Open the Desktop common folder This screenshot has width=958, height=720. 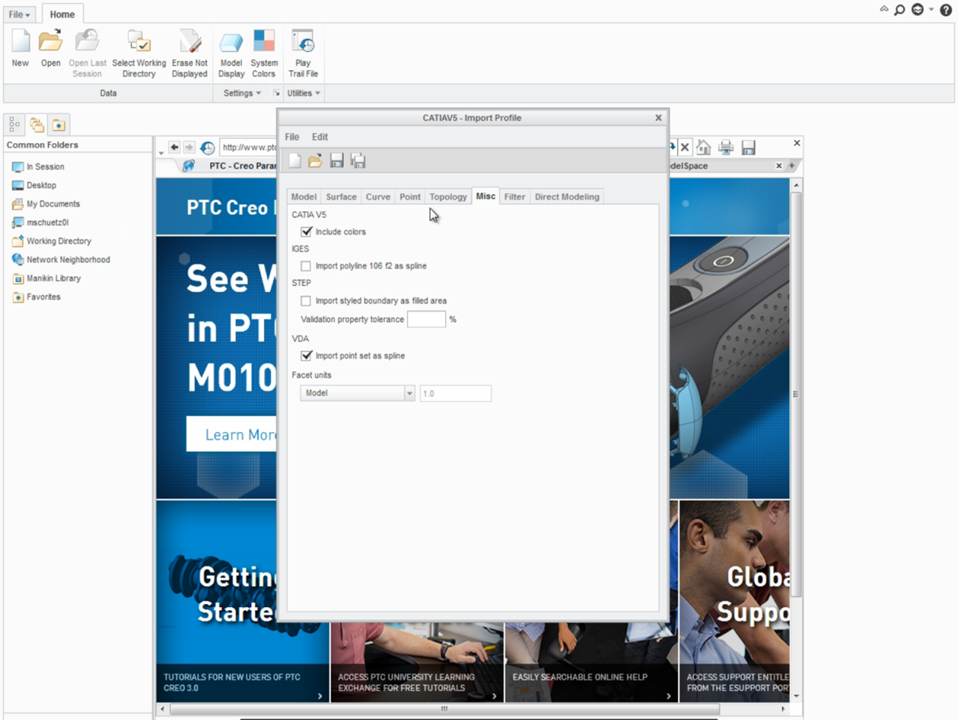[34, 185]
